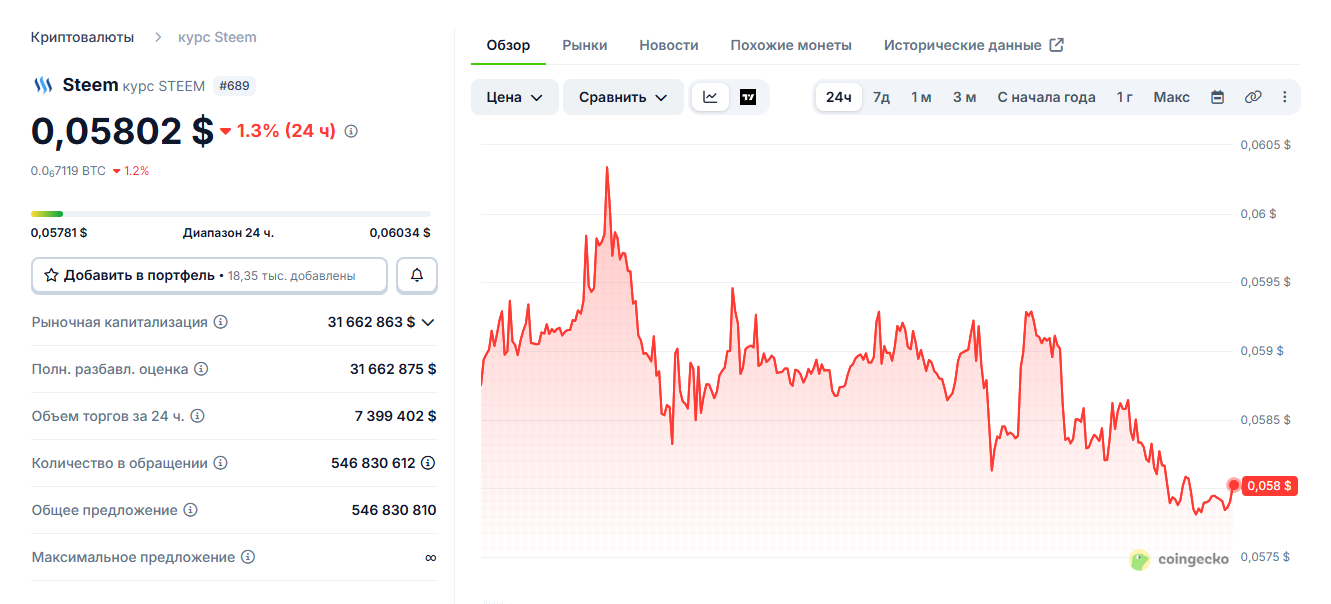Image resolution: width=1331 pixels, height=604 pixels.
Task: Click the 0,0₆7119 BTC value
Action: tap(68, 171)
